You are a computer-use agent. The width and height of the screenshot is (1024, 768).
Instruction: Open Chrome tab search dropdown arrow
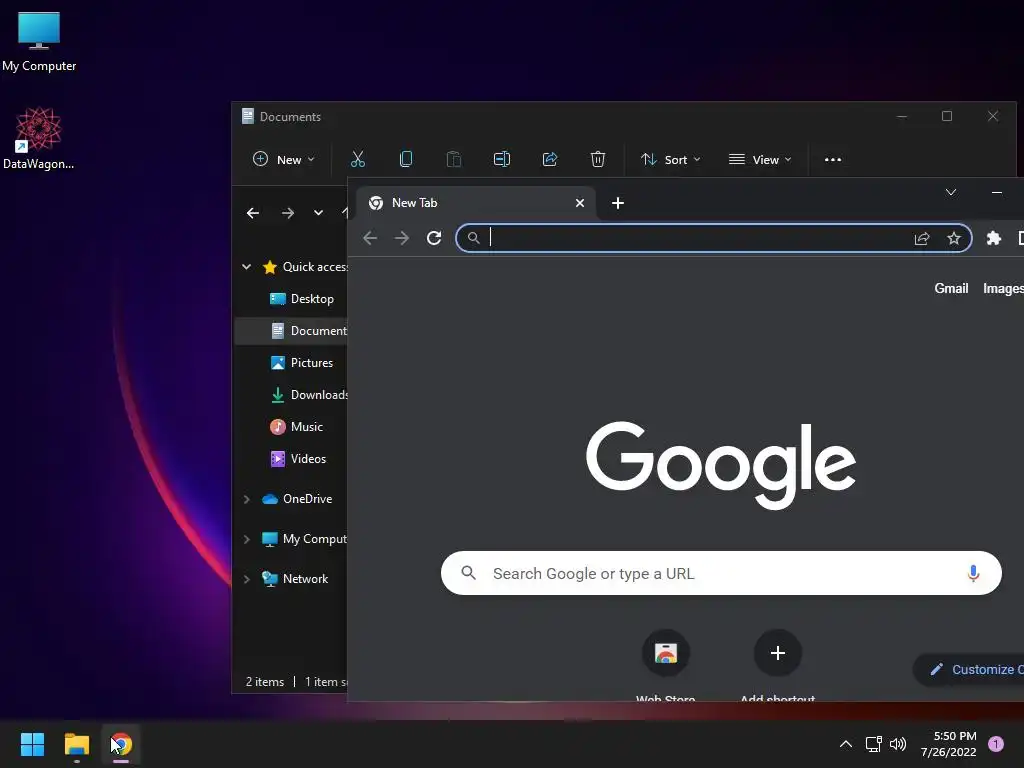[951, 192]
